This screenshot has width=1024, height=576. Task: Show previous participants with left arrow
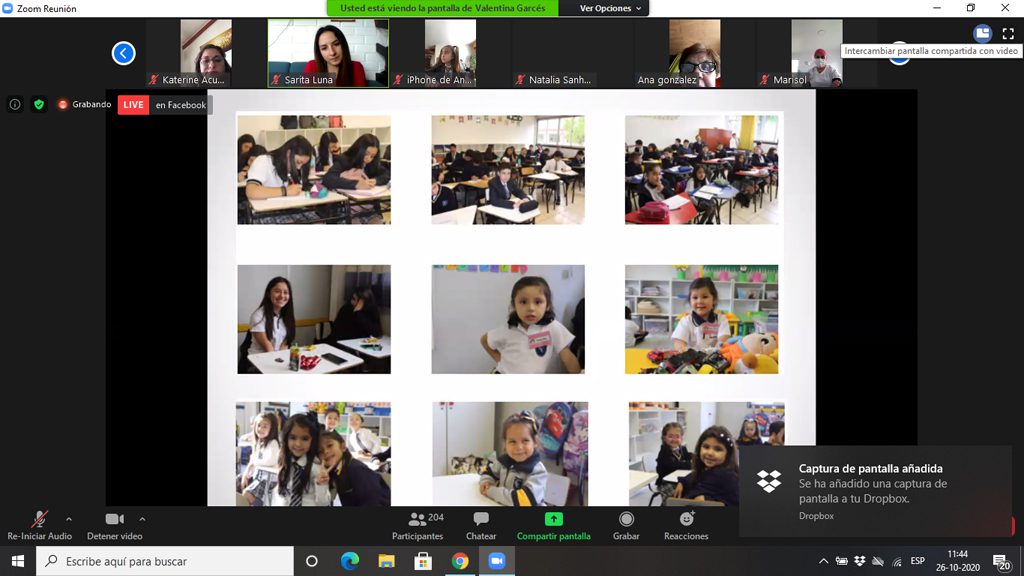[123, 53]
